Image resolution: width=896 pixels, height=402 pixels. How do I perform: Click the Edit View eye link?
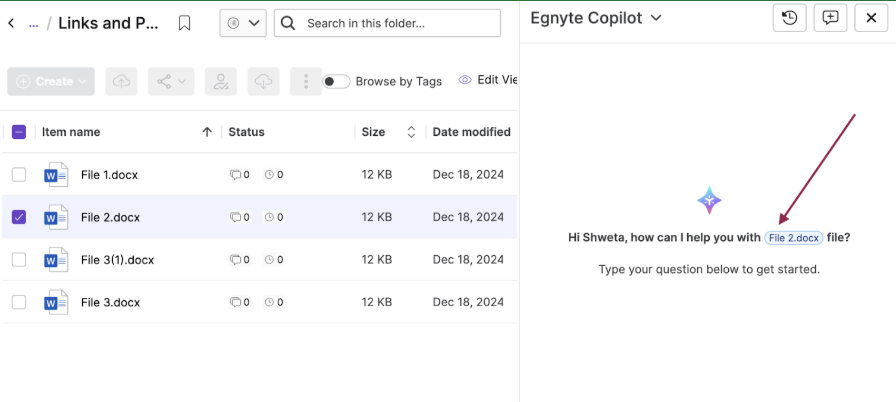(x=488, y=80)
